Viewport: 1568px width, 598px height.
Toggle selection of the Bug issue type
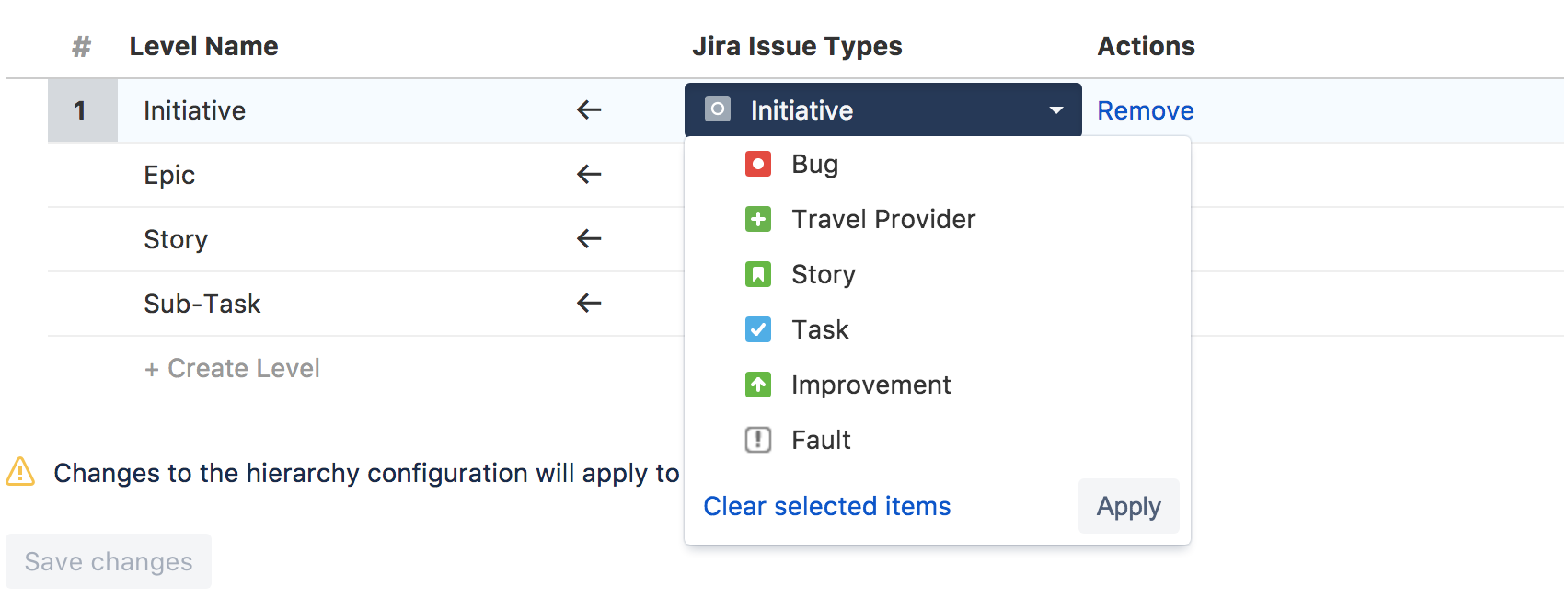(813, 164)
